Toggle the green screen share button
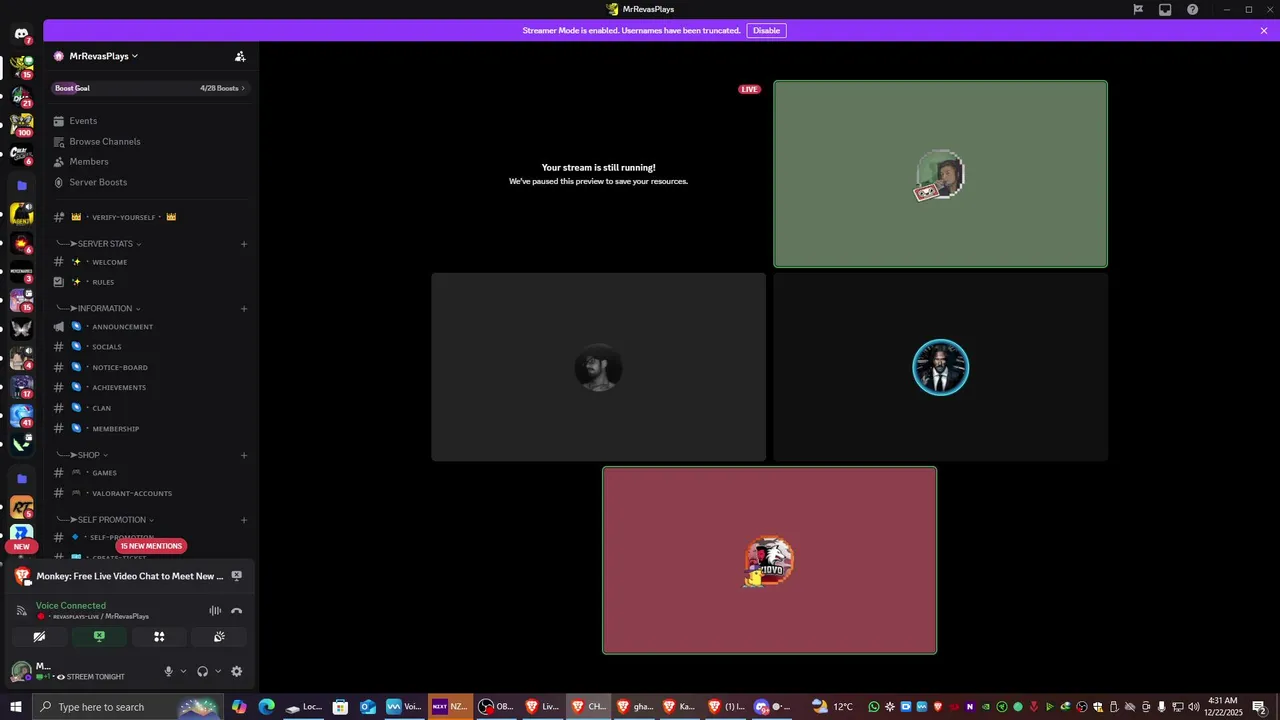The width and height of the screenshot is (1280, 720). (99, 636)
